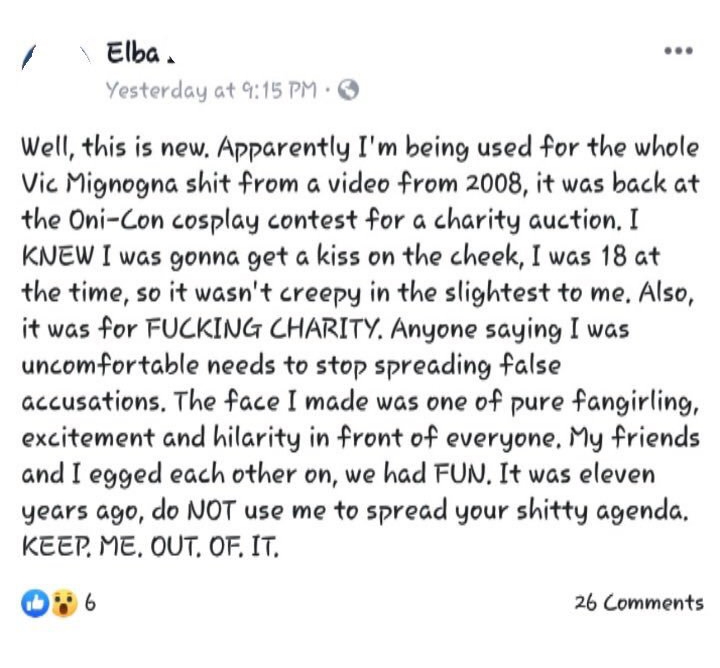Screen dimensions: 720x668
Task: Open the profile picture of Elba
Action: (56, 57)
